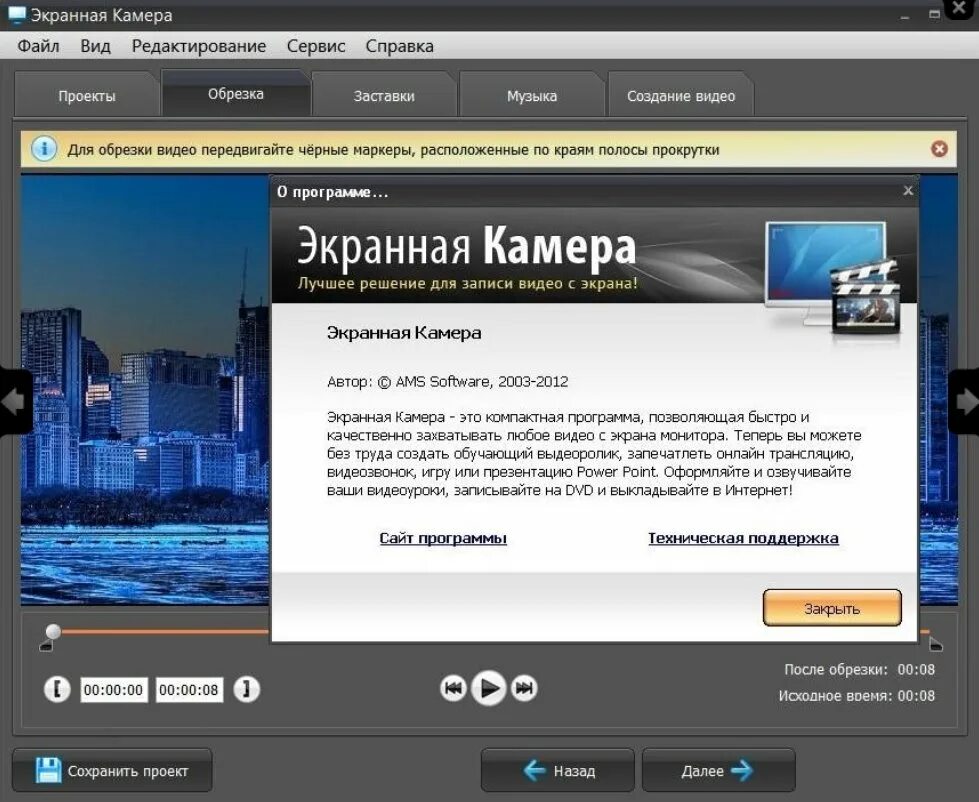979x802 pixels.
Task: Click the end time field 00:00:08
Action: (x=189, y=690)
